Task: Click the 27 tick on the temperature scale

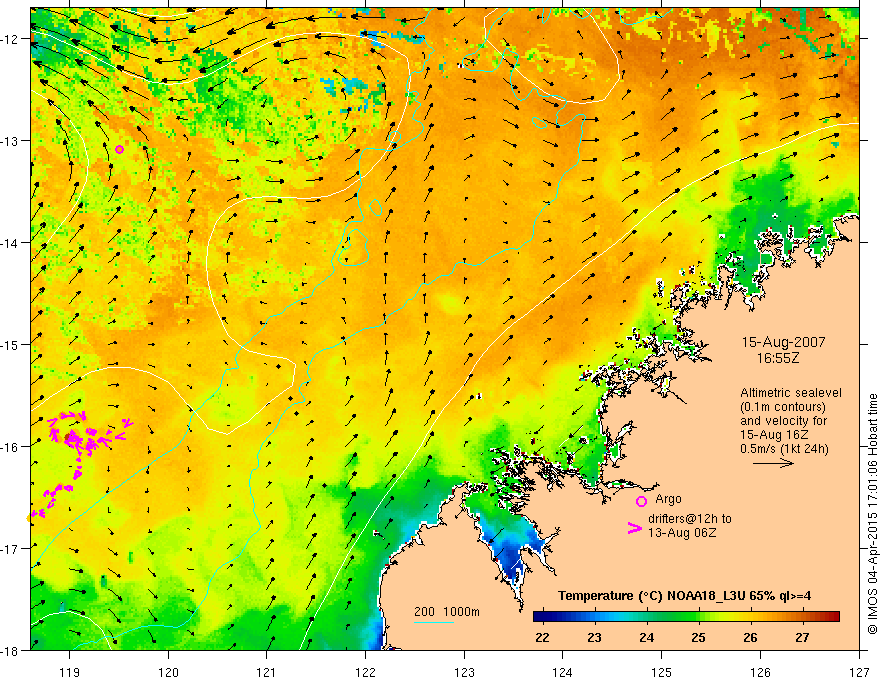Action: (x=803, y=638)
